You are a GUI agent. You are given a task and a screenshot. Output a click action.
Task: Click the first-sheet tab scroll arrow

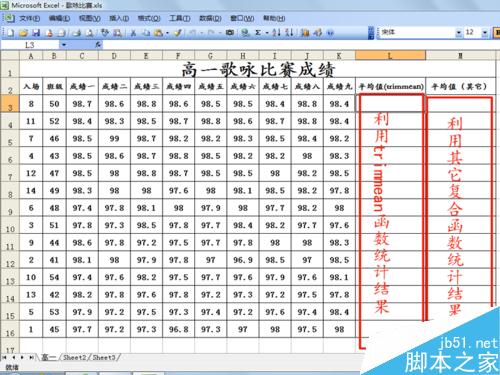click(5, 357)
